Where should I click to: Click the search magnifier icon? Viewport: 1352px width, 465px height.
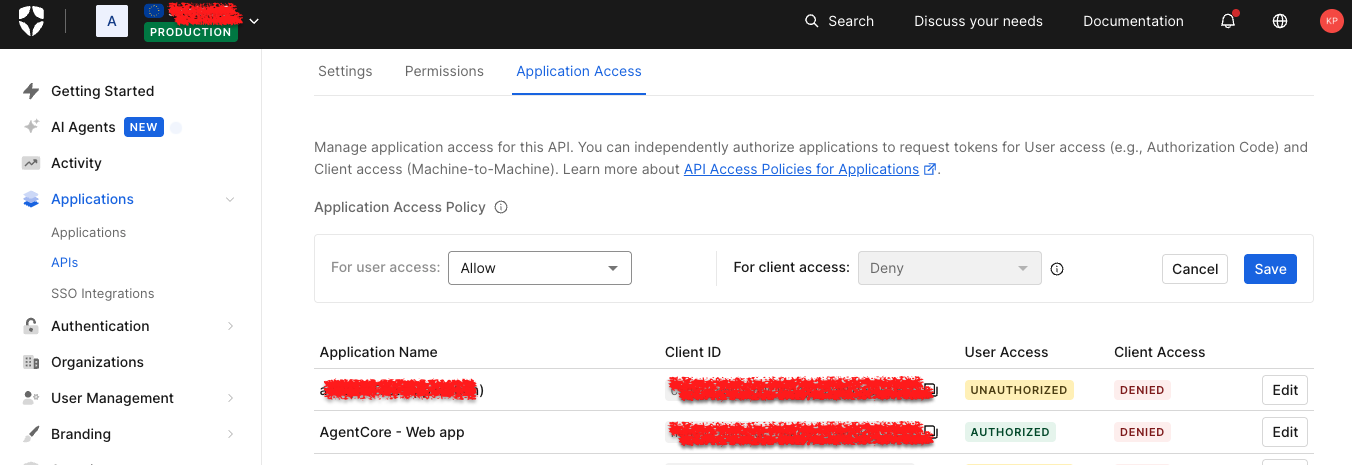click(x=812, y=21)
